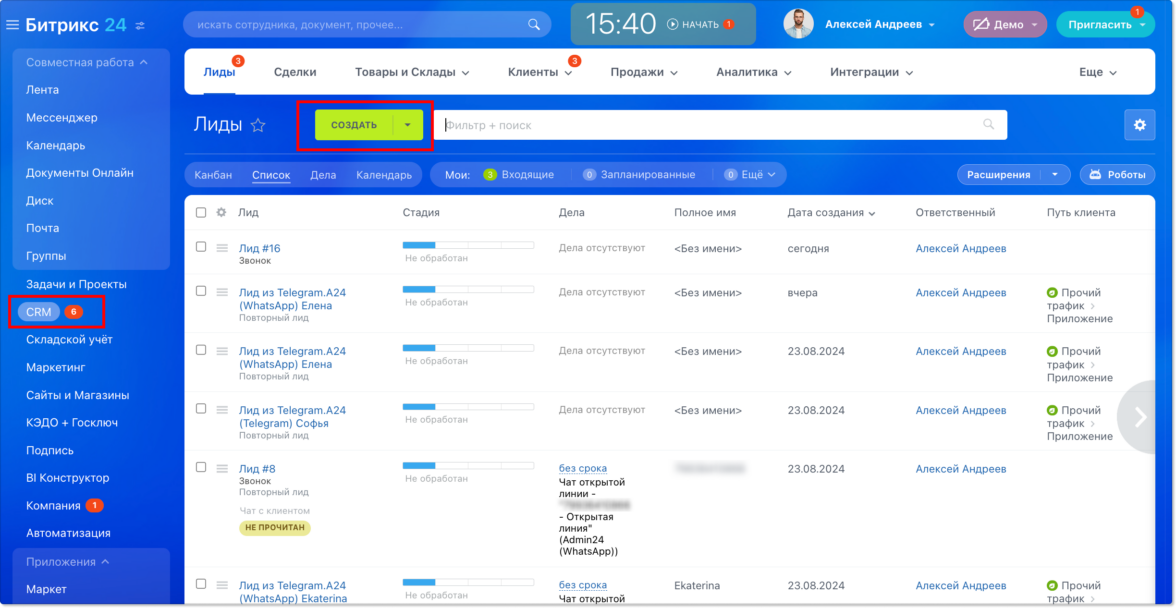
Task: Click the magnifier icon in the top search bar
Action: [535, 24]
